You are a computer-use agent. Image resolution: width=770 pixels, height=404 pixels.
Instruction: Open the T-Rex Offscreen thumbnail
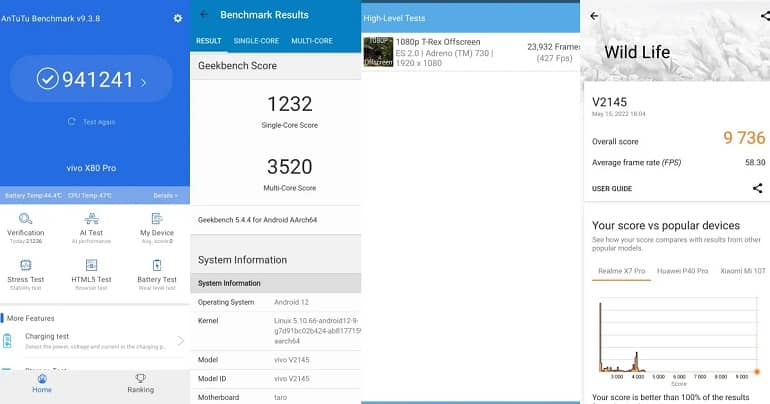[378, 51]
